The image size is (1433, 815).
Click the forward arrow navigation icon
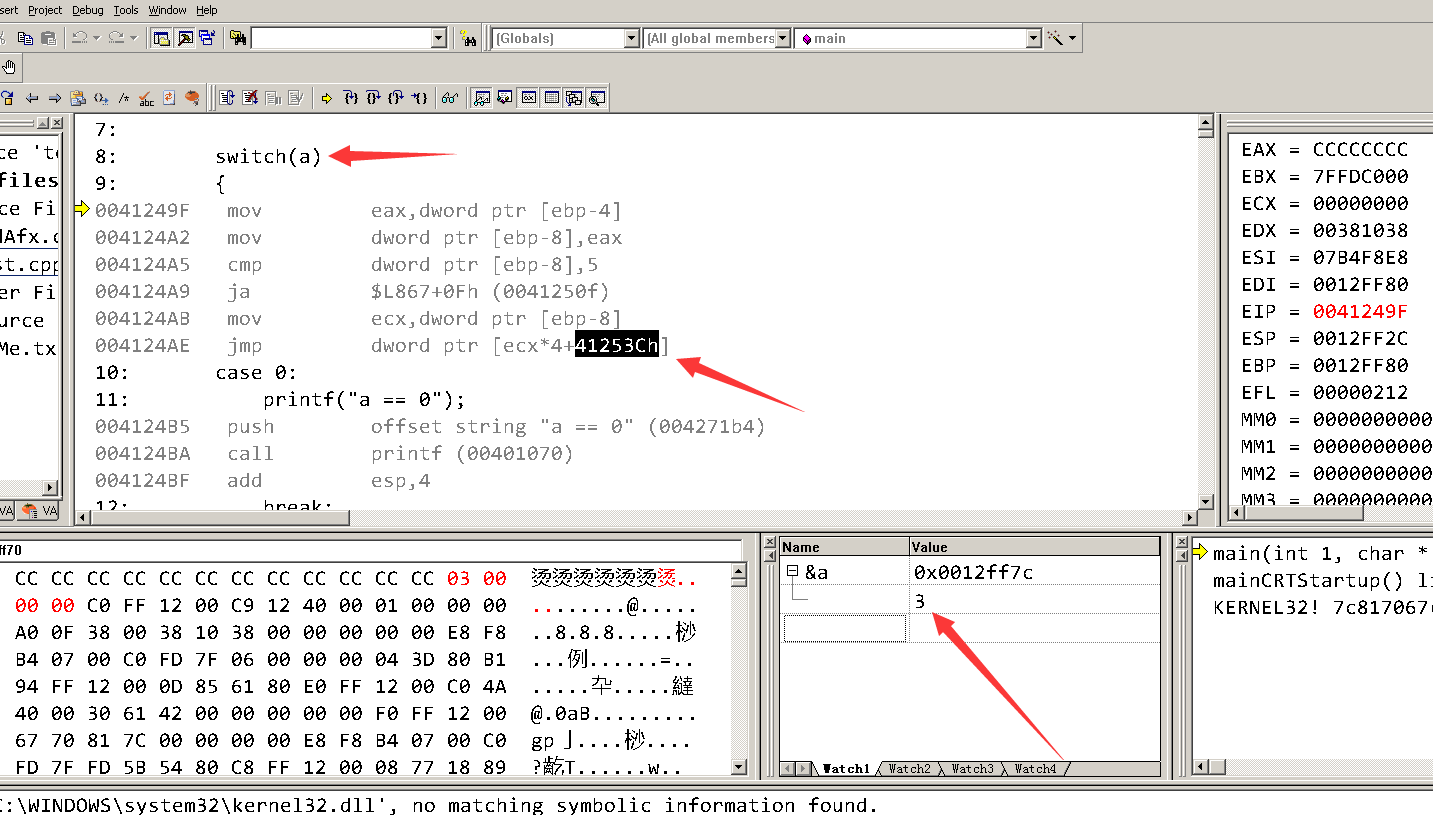54,98
